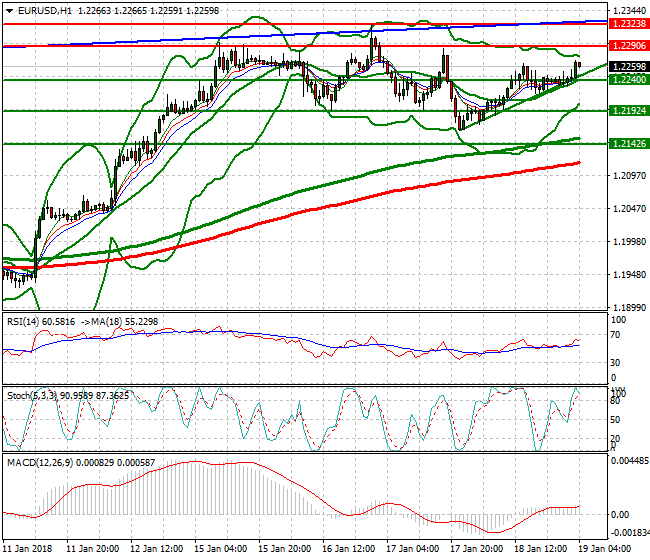Click the Stoch(5,3,3) indicator label
Image resolution: width=650 pixels, height=560 pixels.
pos(31,395)
